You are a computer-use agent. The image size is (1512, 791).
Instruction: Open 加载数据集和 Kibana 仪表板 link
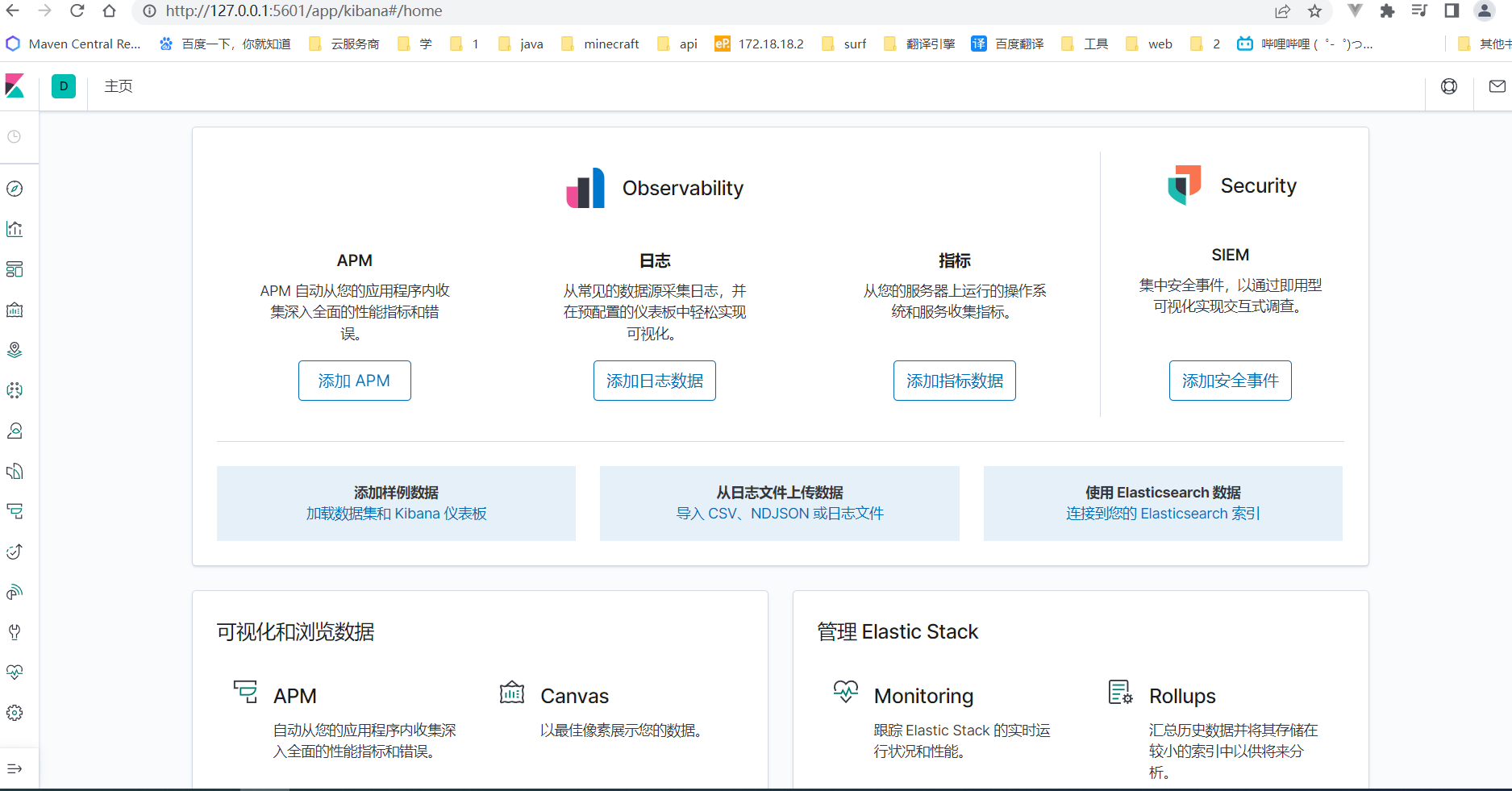(x=396, y=514)
